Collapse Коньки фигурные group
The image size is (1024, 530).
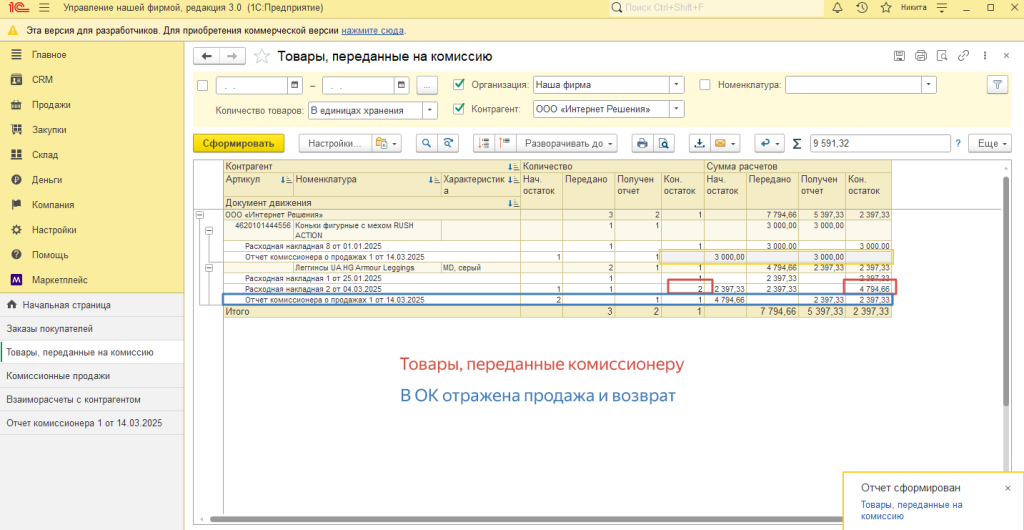(210, 230)
